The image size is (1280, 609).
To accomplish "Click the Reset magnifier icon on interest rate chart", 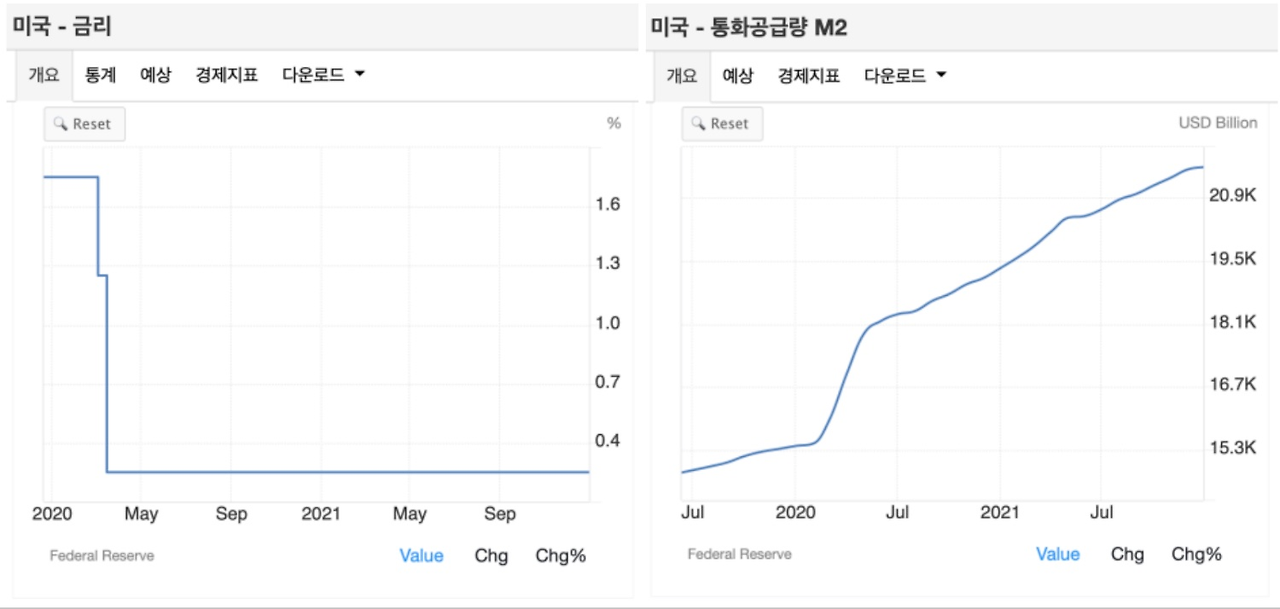I will pyautogui.click(x=60, y=124).
